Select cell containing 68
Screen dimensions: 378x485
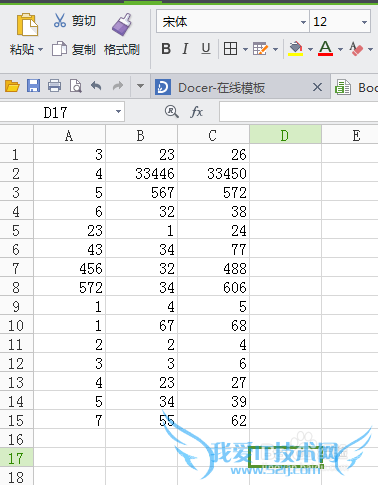[213, 325]
